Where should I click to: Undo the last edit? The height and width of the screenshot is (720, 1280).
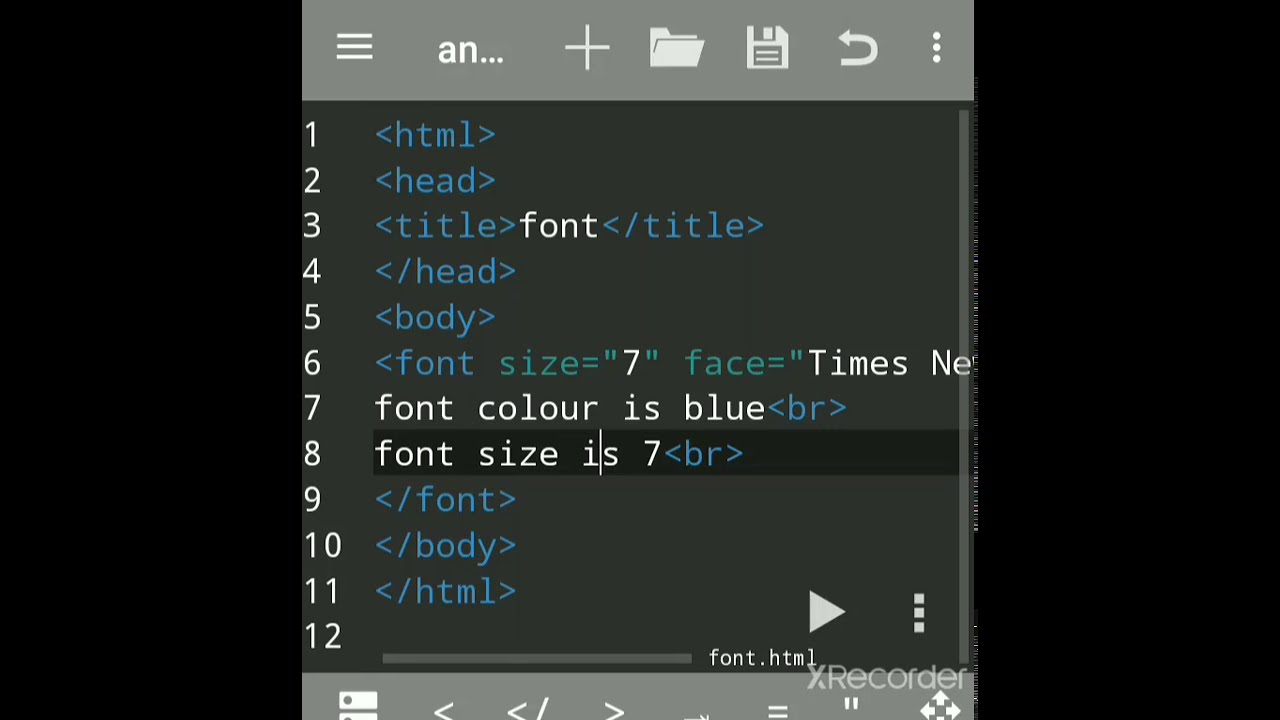858,48
